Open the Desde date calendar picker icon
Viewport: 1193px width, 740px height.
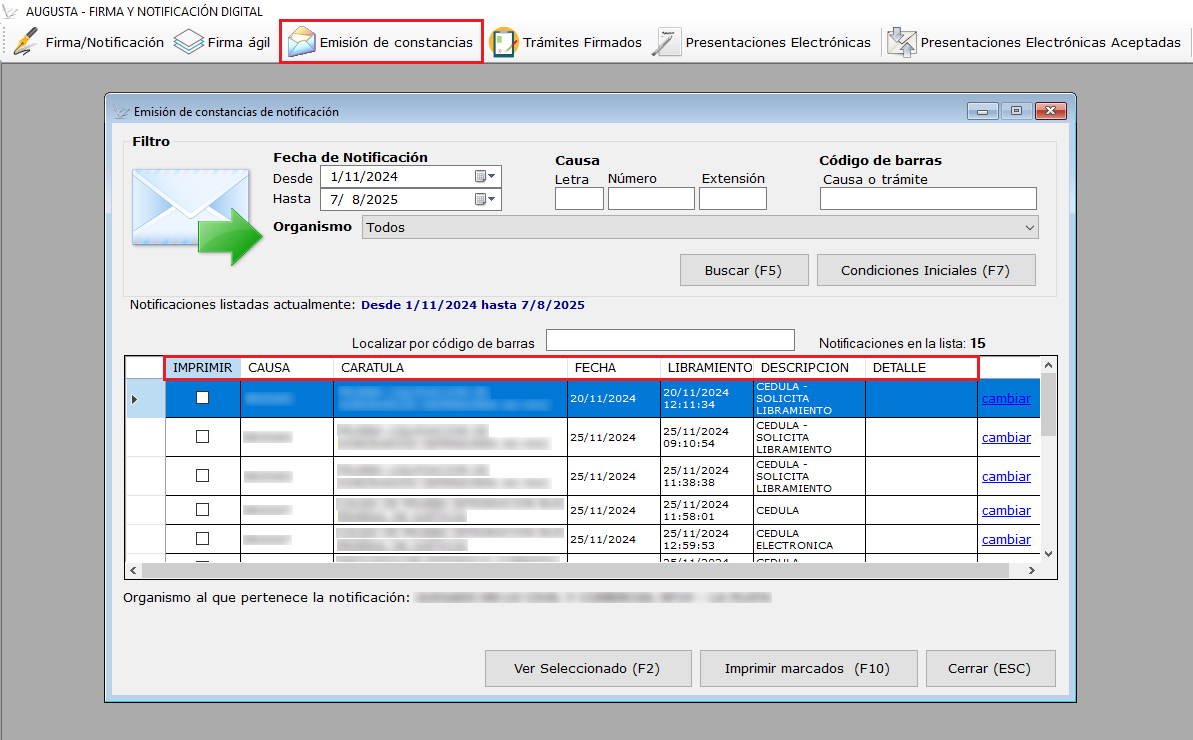coord(485,177)
